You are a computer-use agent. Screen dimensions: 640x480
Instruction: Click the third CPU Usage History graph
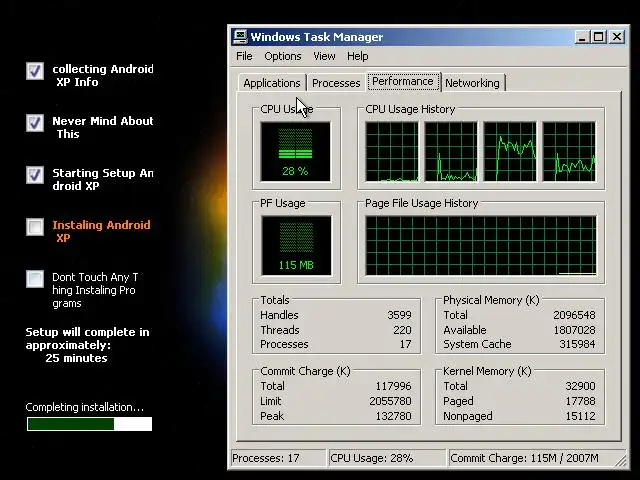pyautogui.click(x=510, y=151)
